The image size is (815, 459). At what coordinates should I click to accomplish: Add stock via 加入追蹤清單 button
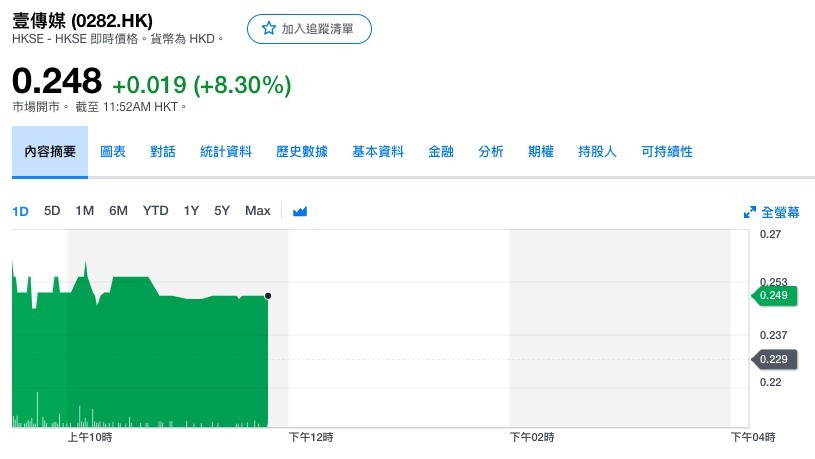[309, 29]
